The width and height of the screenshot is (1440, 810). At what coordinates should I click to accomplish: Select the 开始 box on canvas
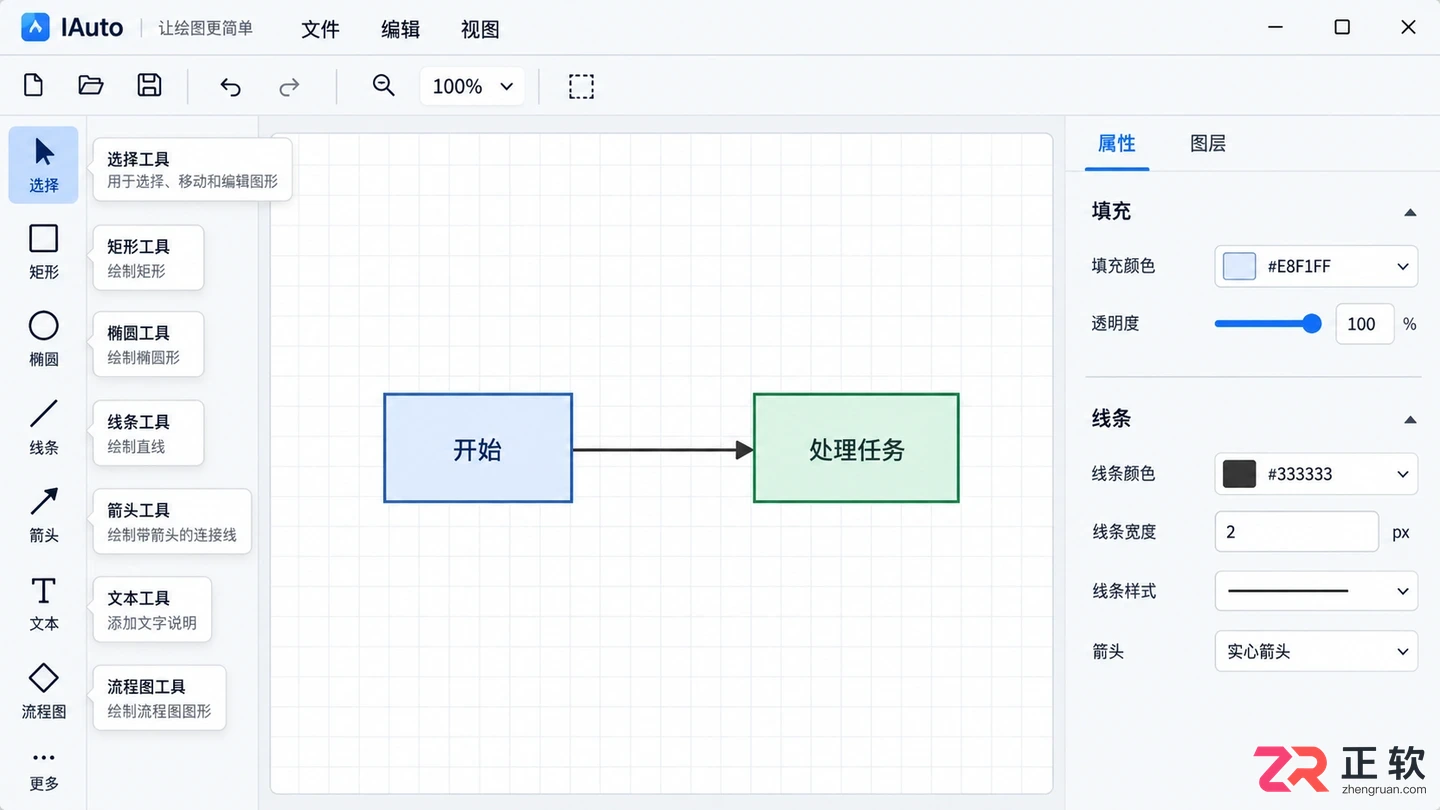(478, 448)
